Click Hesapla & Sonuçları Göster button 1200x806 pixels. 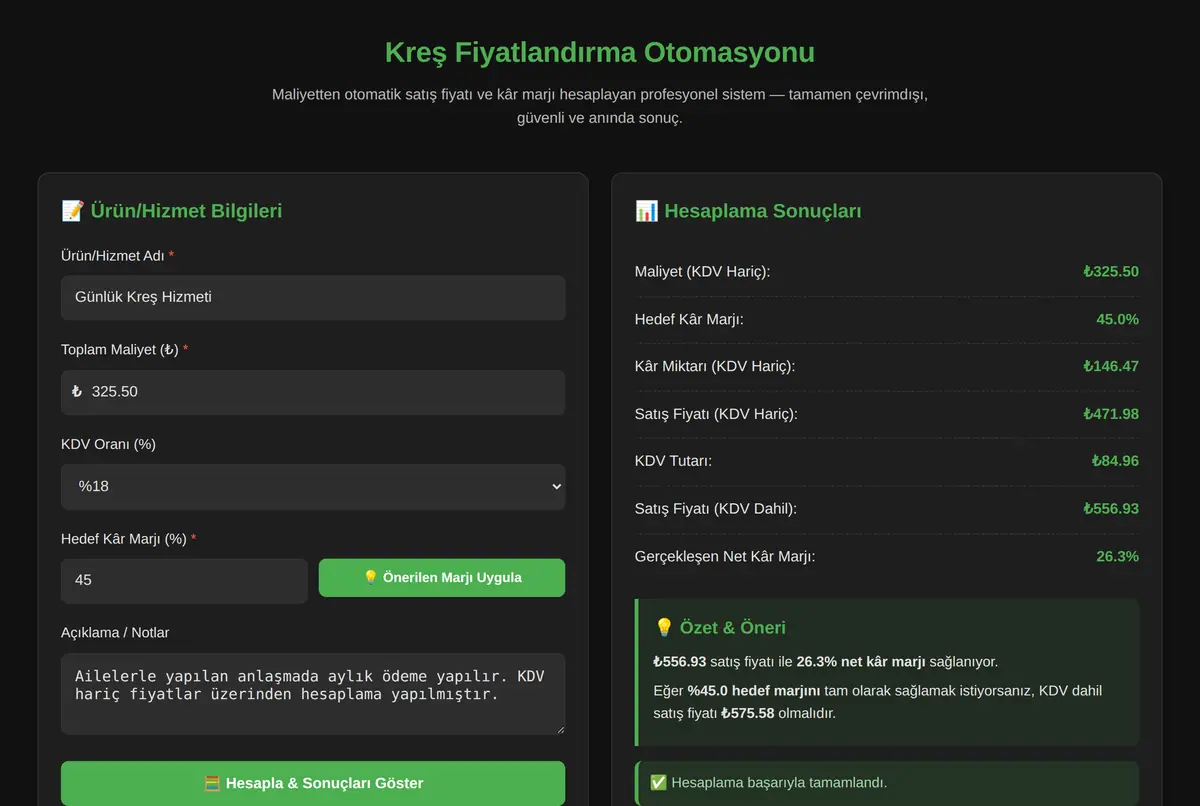313,783
